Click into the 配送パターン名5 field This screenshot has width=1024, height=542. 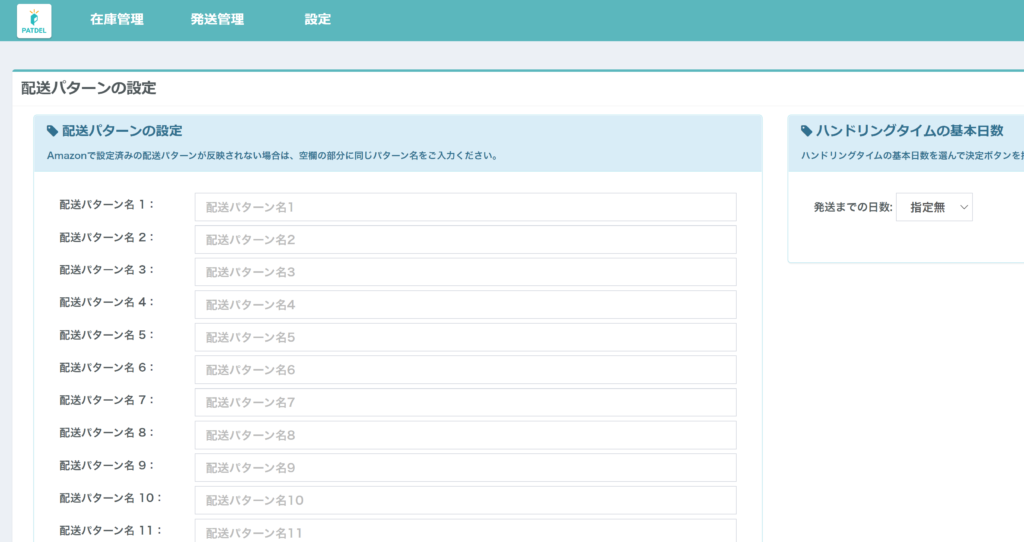click(465, 337)
